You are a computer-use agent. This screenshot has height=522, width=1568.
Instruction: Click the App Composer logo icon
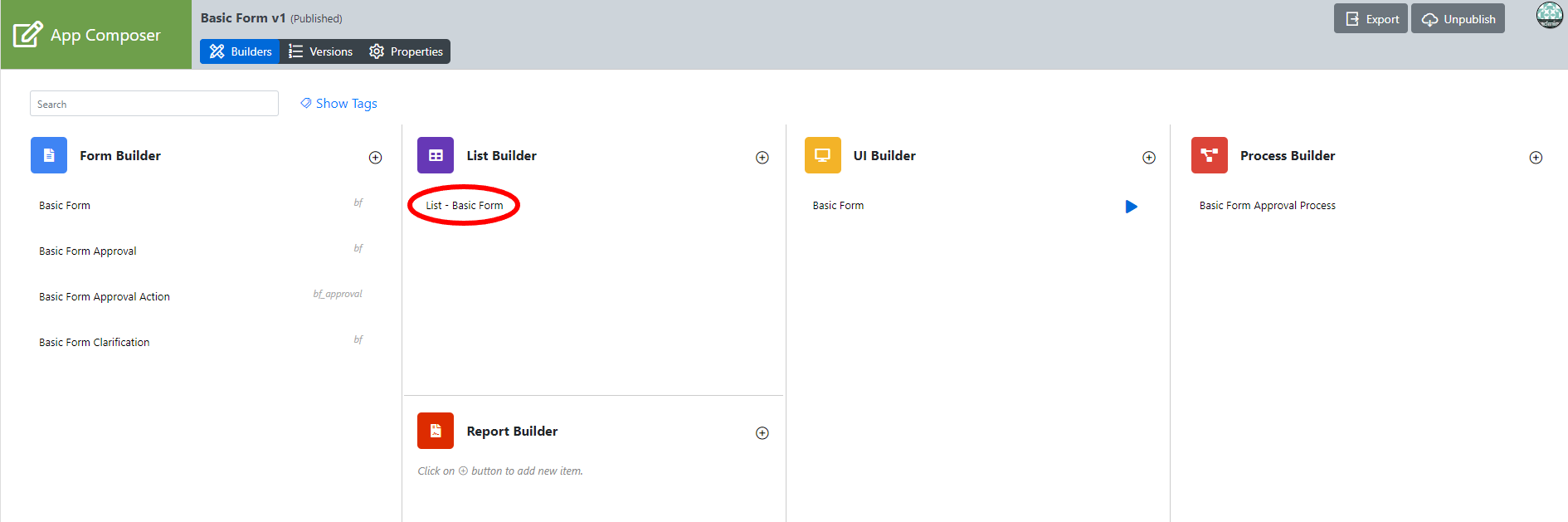pos(27,35)
